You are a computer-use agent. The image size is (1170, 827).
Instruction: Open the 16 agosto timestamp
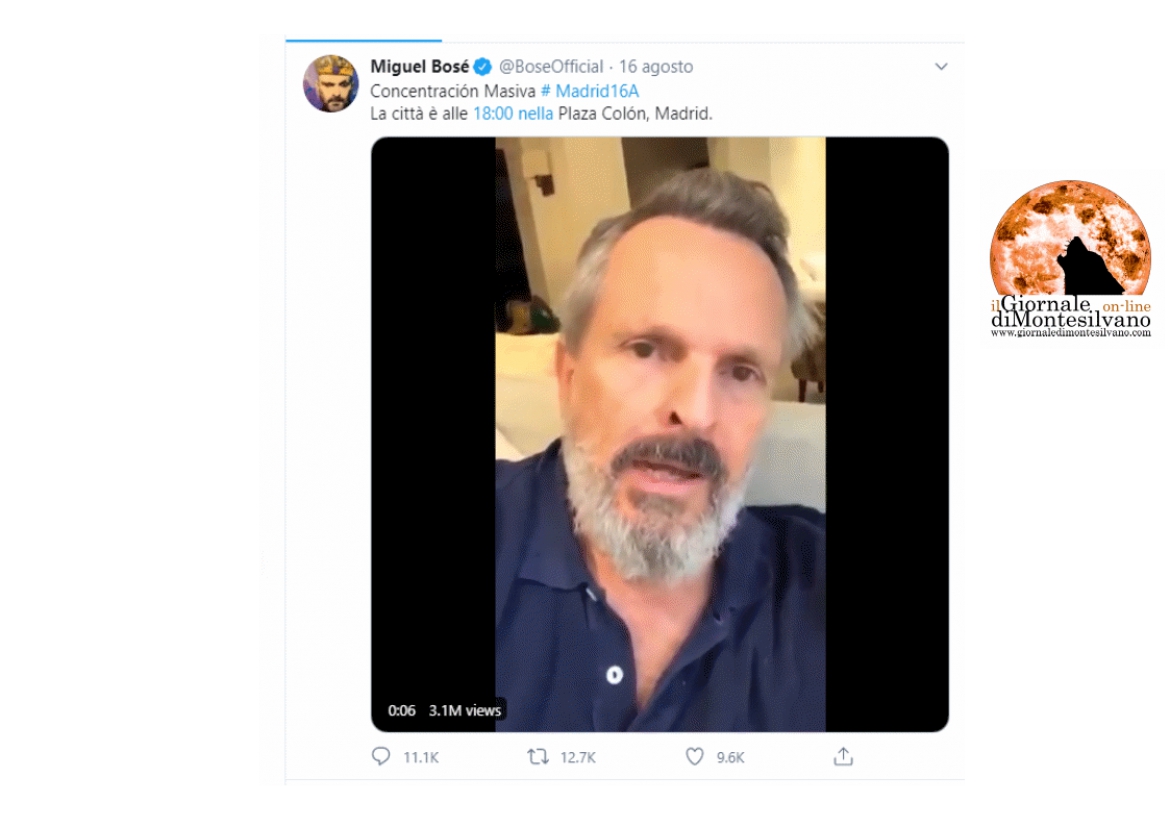[656, 67]
